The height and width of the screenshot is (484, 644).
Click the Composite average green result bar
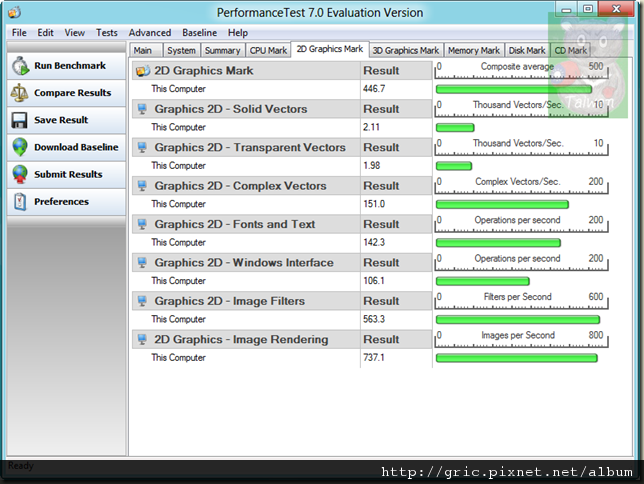514,89
